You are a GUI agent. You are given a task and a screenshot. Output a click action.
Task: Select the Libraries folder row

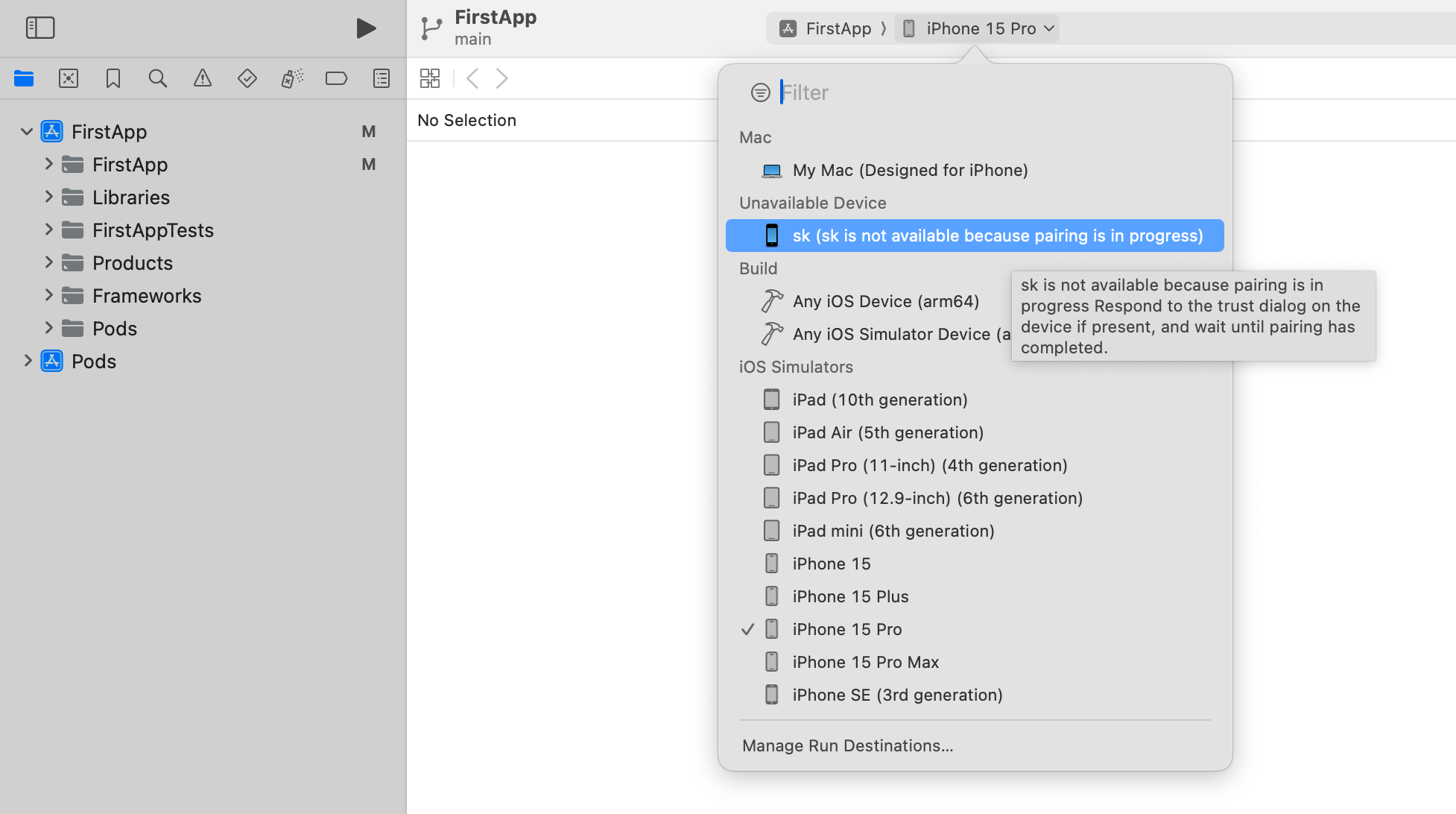(203, 197)
